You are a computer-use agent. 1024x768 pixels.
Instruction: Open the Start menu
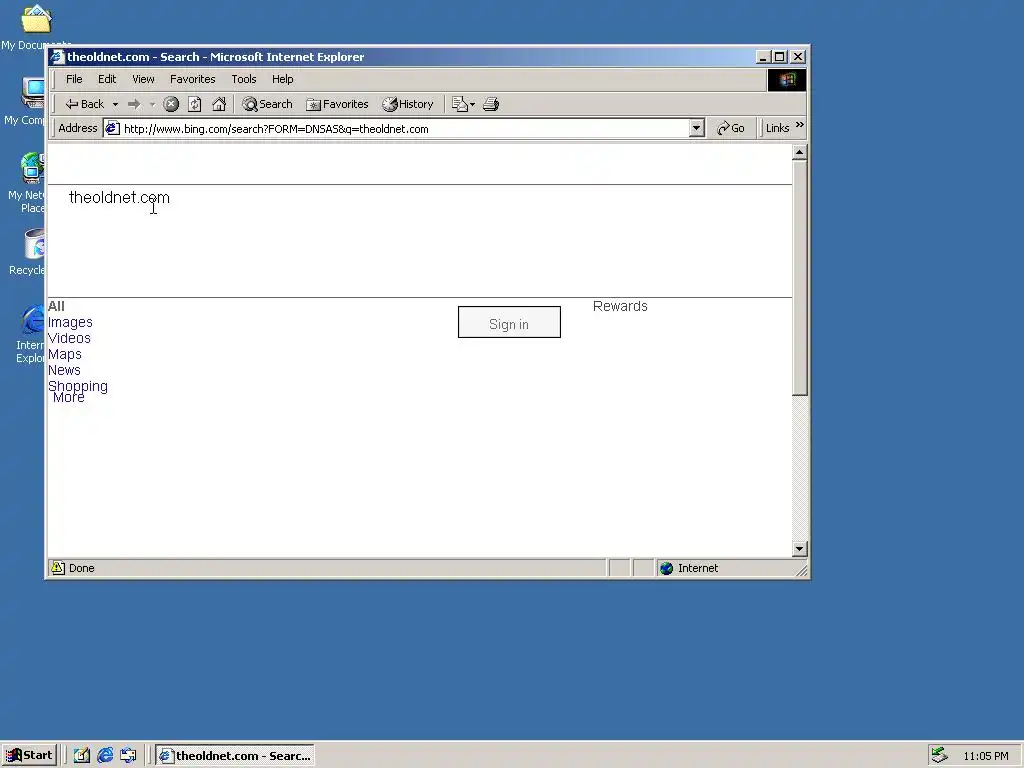tap(29, 756)
